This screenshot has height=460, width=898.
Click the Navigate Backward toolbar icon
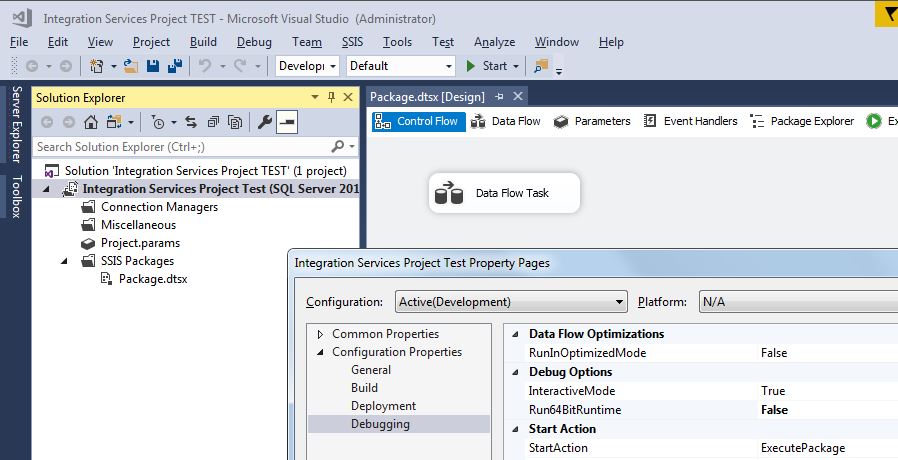pos(32,66)
